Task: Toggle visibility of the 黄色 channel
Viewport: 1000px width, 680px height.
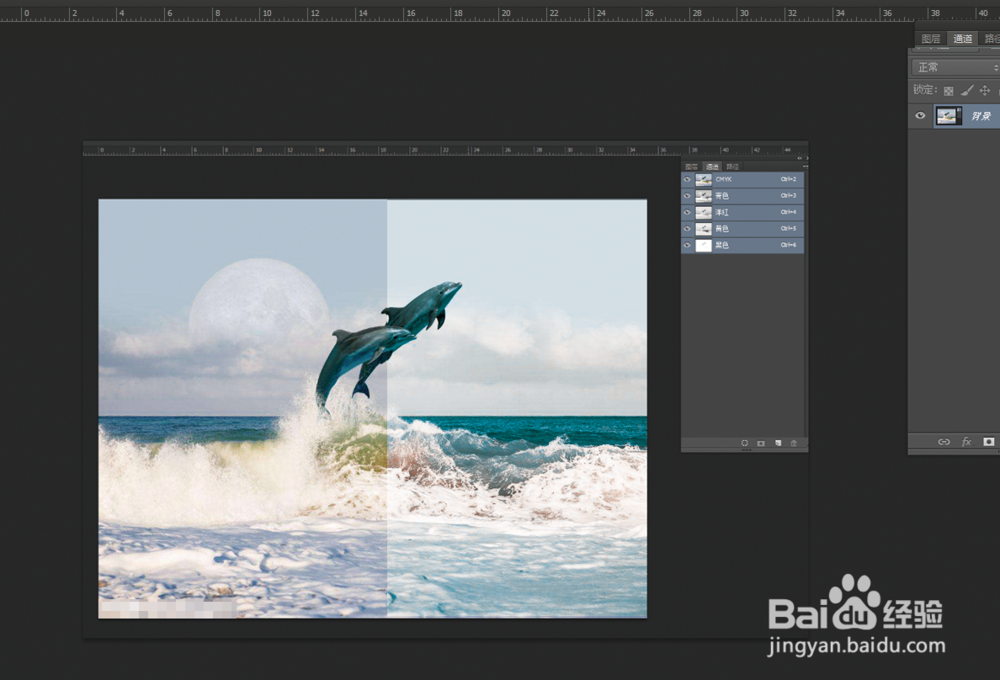Action: pos(687,229)
